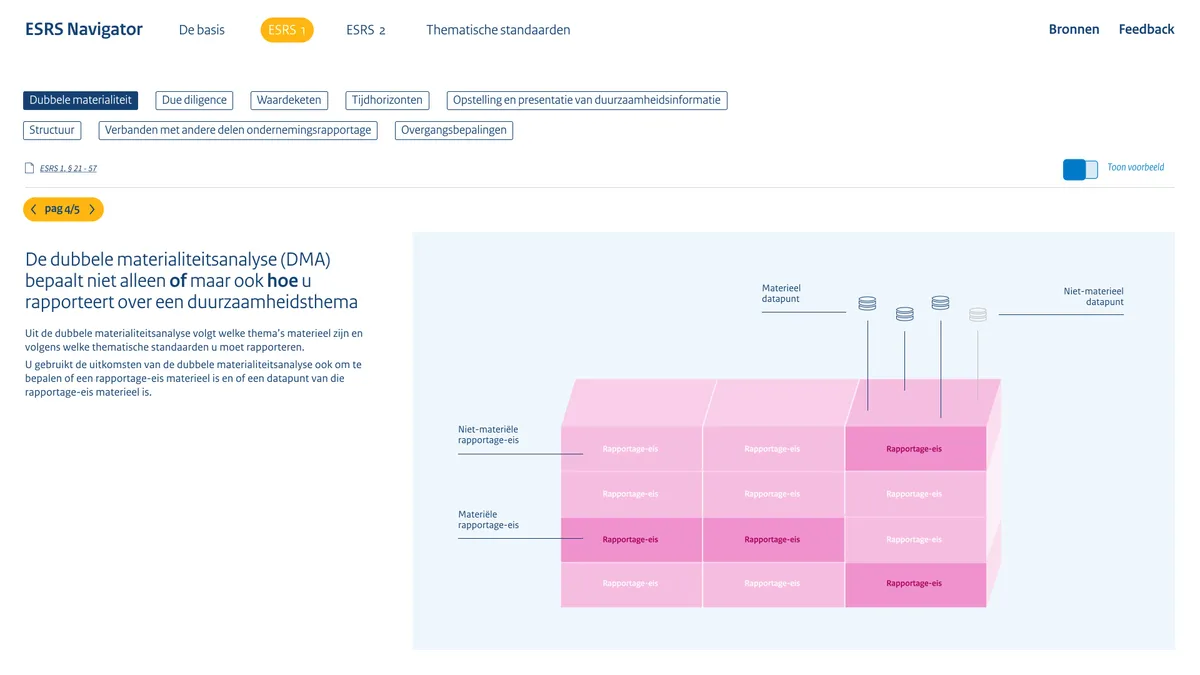1200x675 pixels.
Task: Open the Bronnen page
Action: (x=1074, y=30)
